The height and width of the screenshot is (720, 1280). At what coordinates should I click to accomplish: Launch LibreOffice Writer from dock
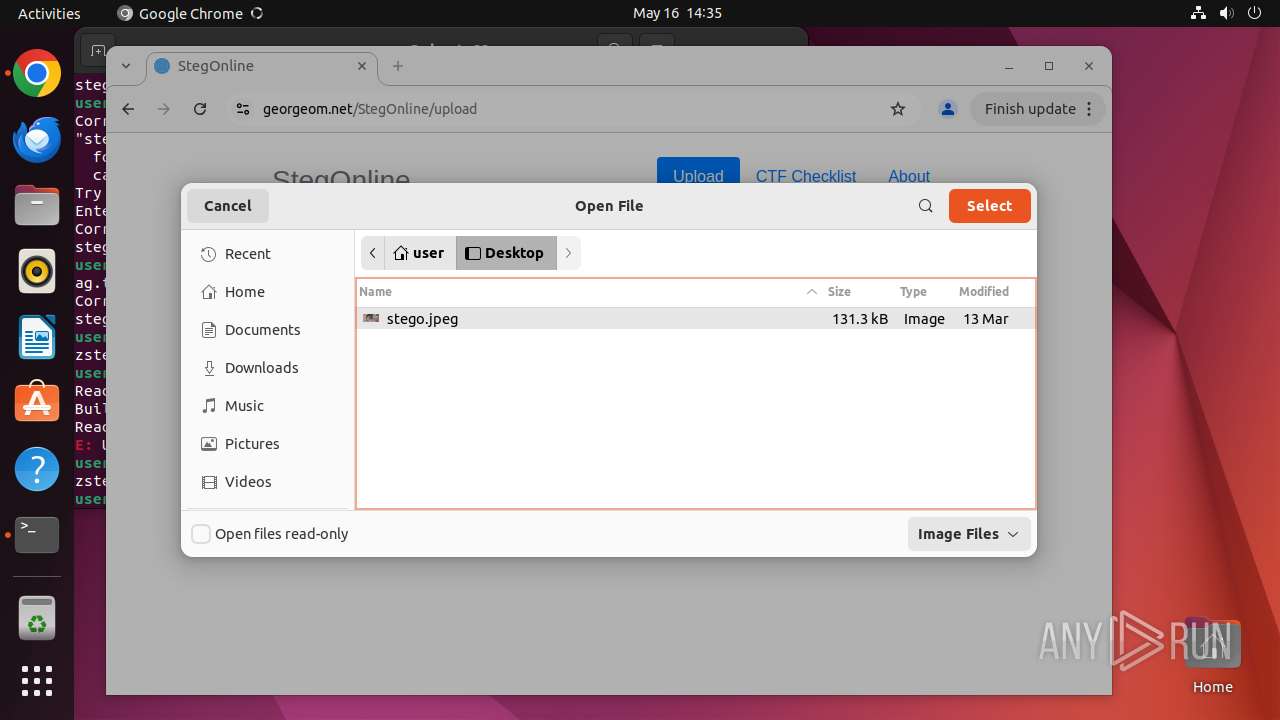click(37, 337)
